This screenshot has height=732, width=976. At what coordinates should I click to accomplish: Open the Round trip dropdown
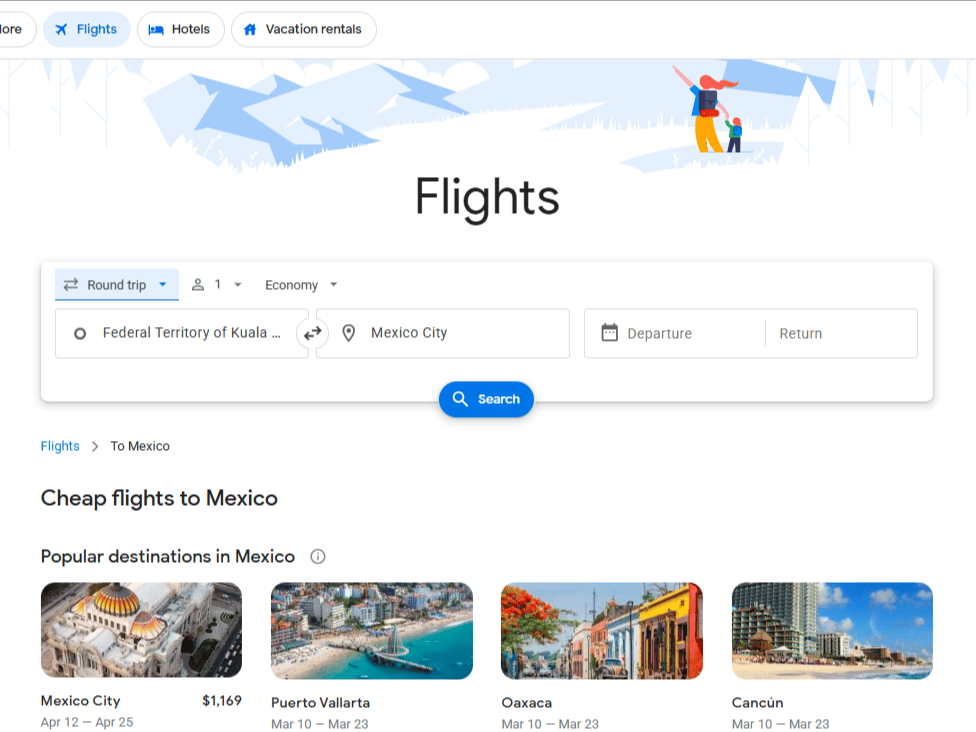116,284
